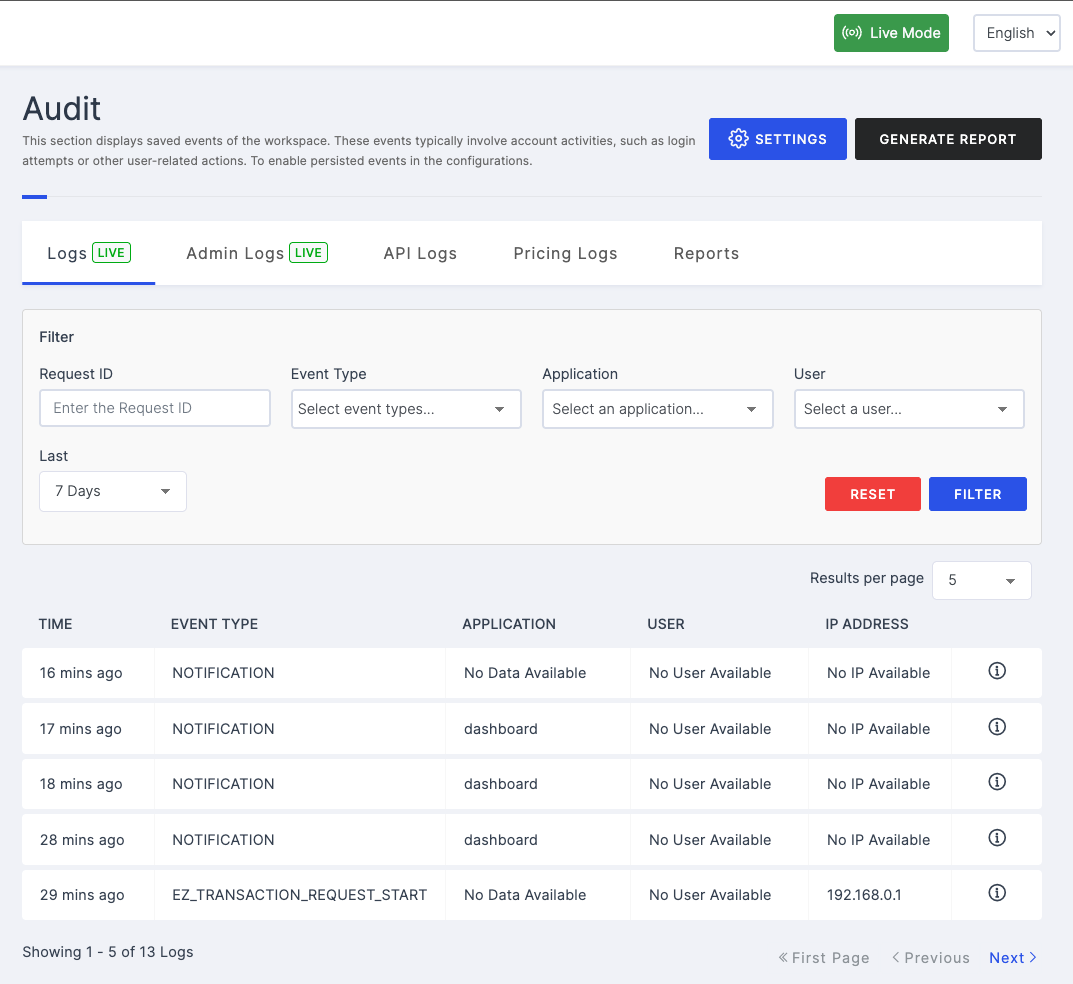This screenshot has height=984, width=1073.
Task: Switch to the API Logs tab
Action: (x=420, y=253)
